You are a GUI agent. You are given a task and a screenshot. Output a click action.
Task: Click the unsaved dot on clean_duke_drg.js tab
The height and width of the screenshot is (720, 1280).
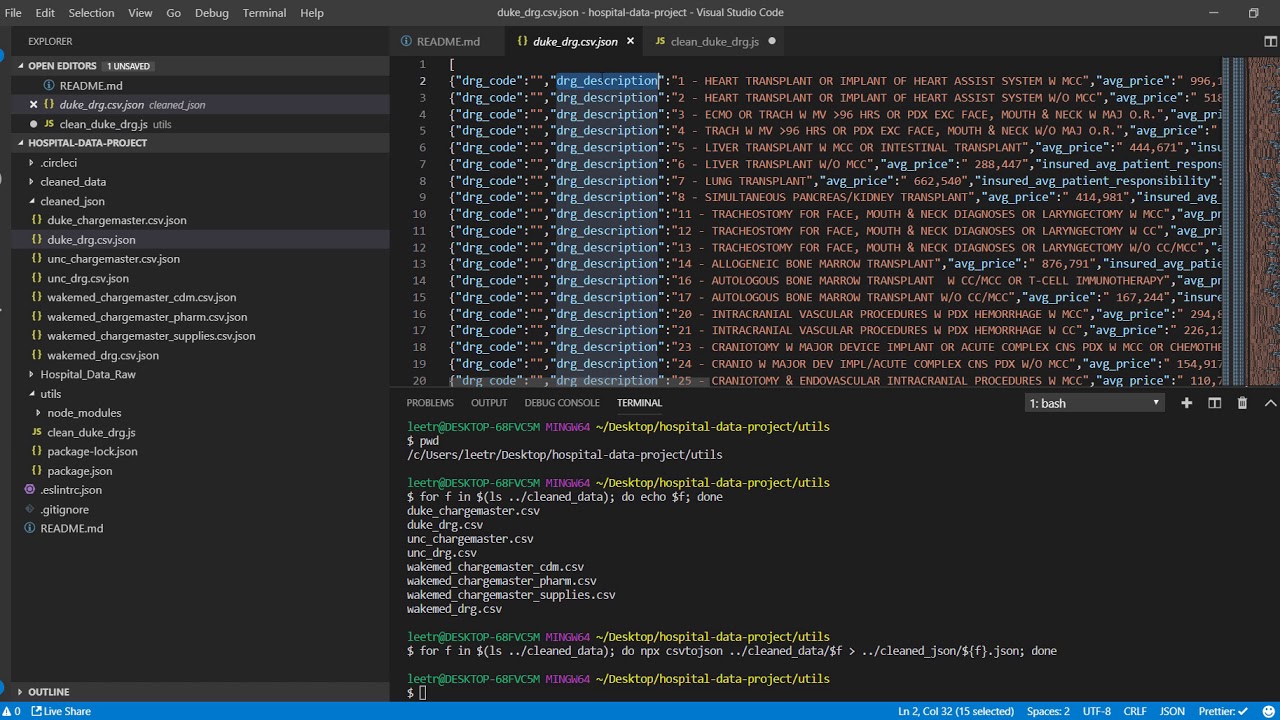tap(772, 41)
